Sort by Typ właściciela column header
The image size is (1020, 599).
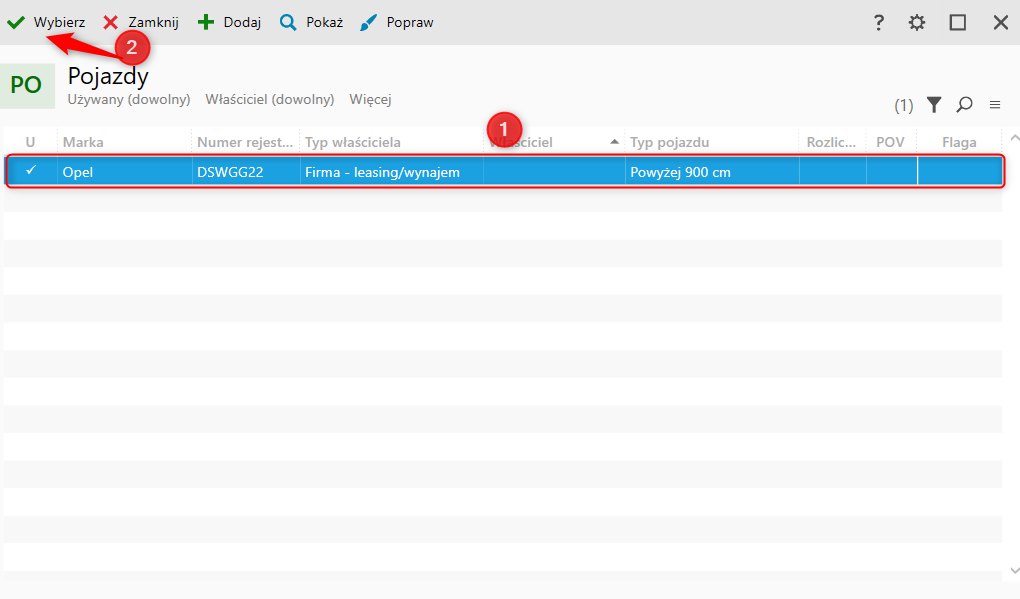pos(392,142)
